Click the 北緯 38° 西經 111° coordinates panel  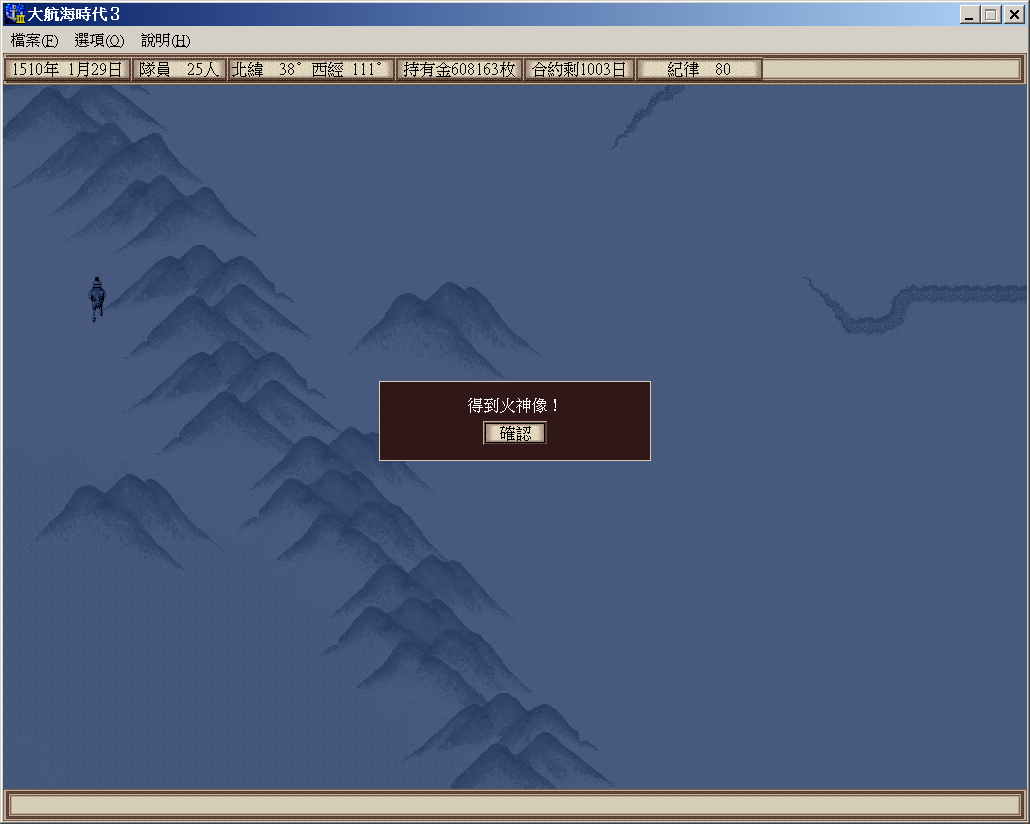(x=309, y=70)
